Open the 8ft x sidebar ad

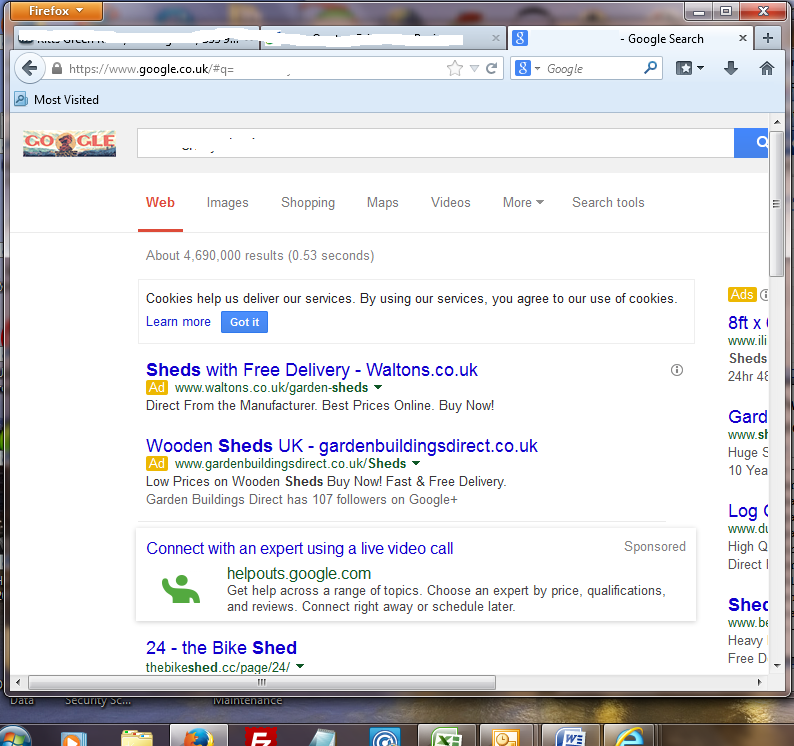point(748,323)
